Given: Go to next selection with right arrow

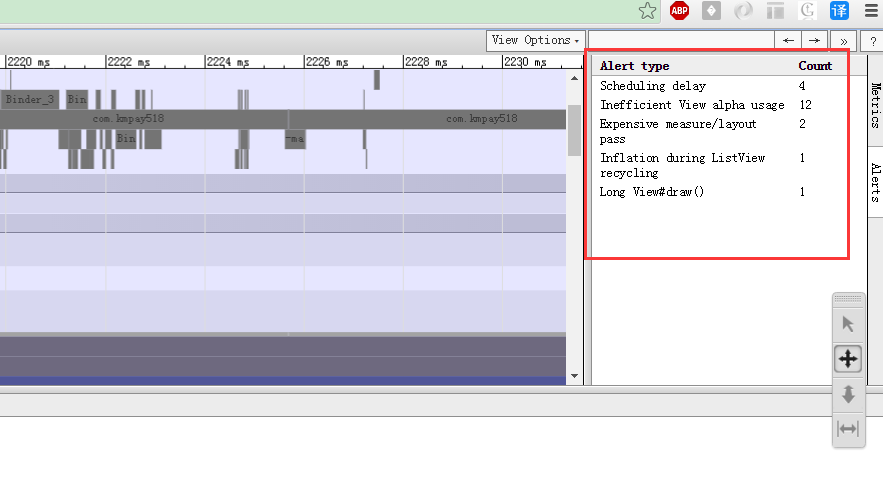Looking at the screenshot, I should pos(814,41).
